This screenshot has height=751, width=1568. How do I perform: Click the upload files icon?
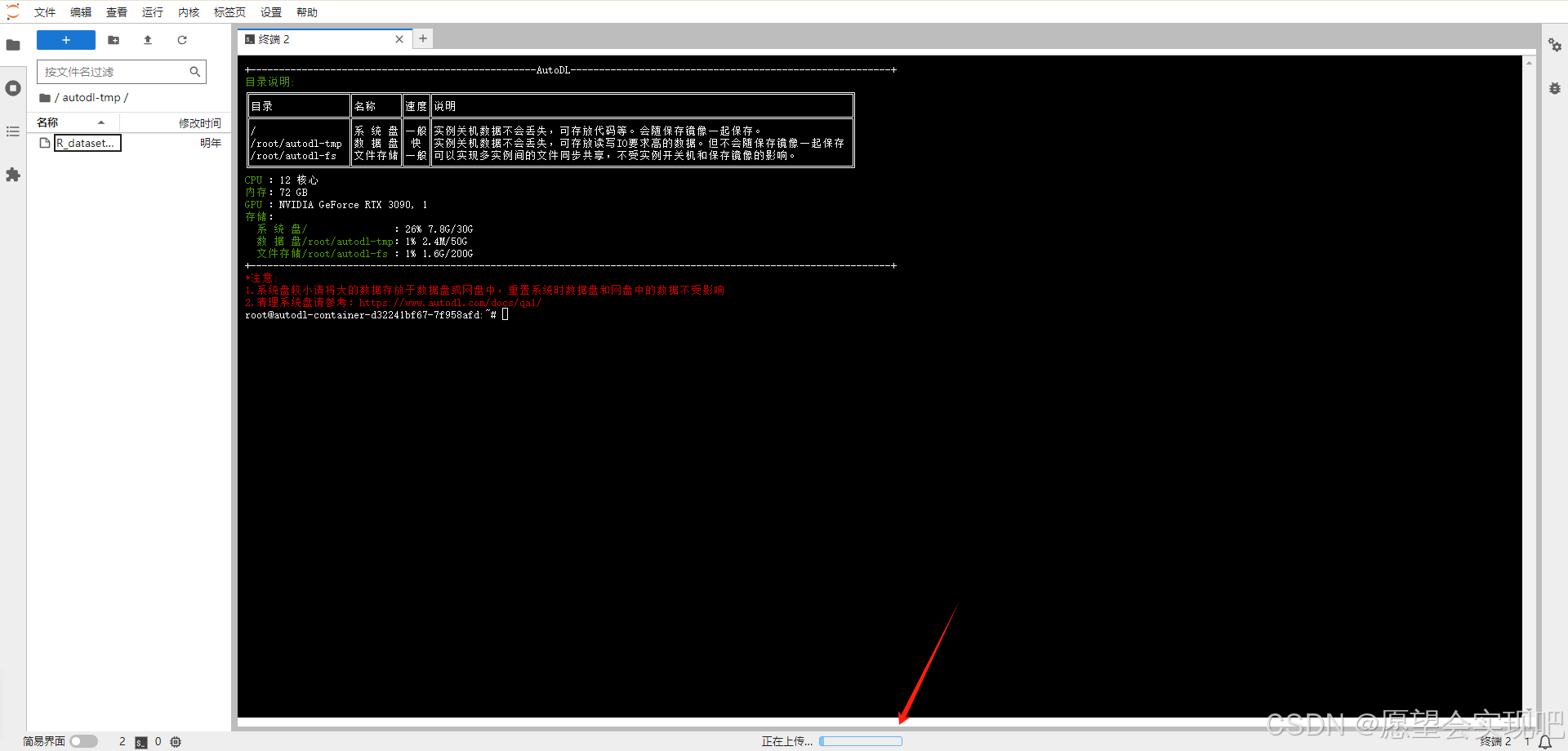148,40
